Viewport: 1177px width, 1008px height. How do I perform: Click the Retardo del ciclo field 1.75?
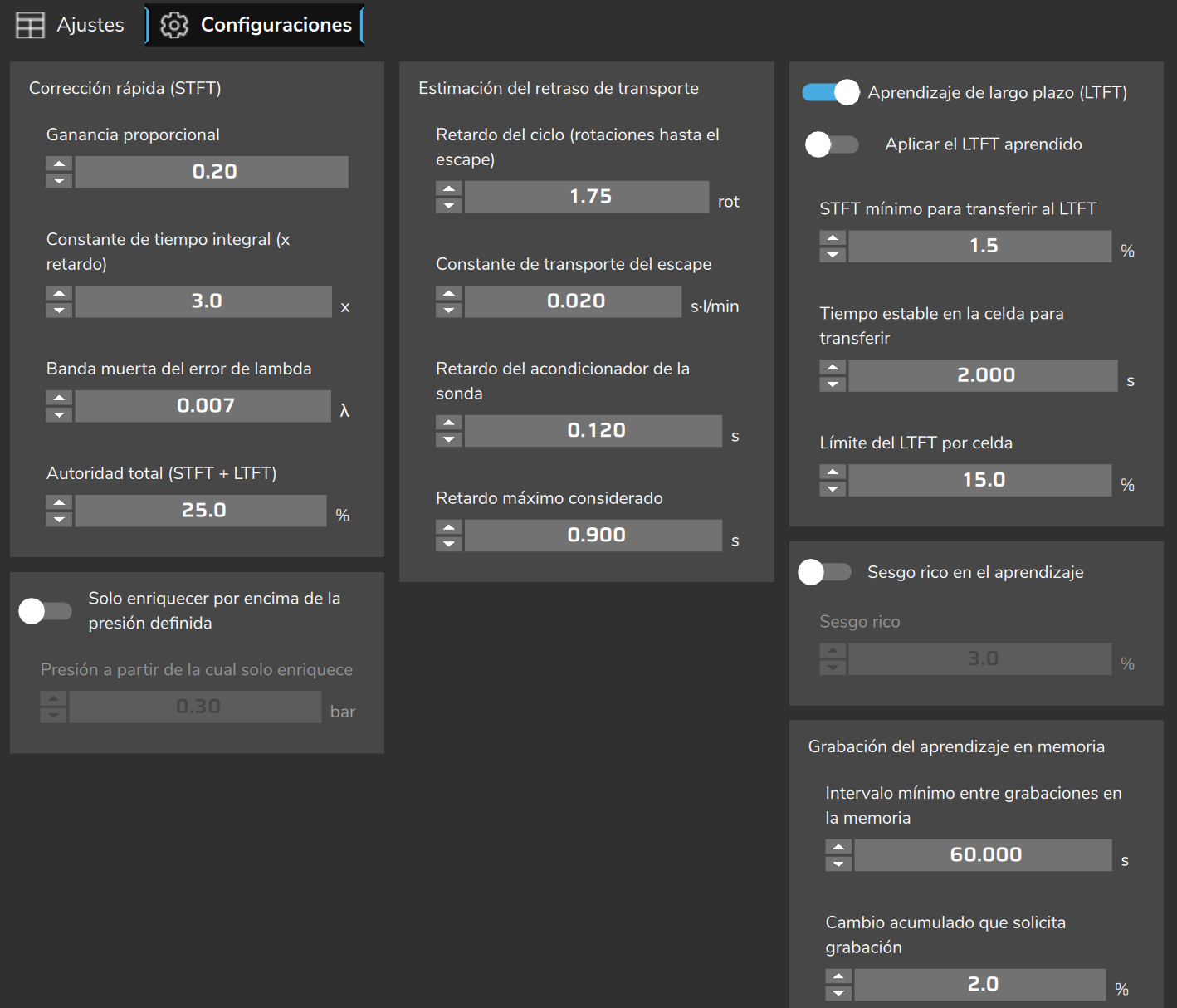tap(587, 197)
